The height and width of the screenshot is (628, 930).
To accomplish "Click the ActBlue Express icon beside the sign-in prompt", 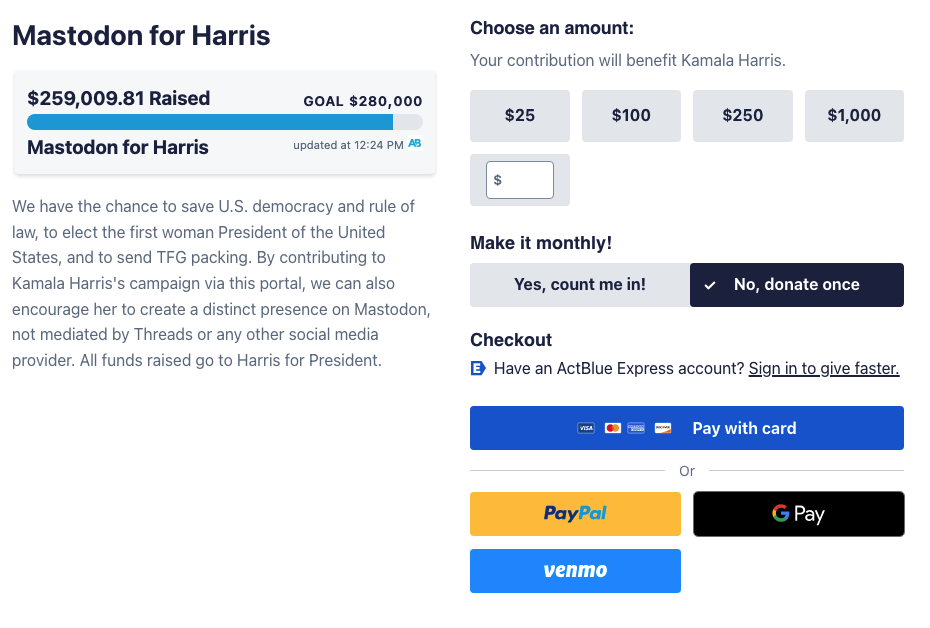I will coord(478,368).
